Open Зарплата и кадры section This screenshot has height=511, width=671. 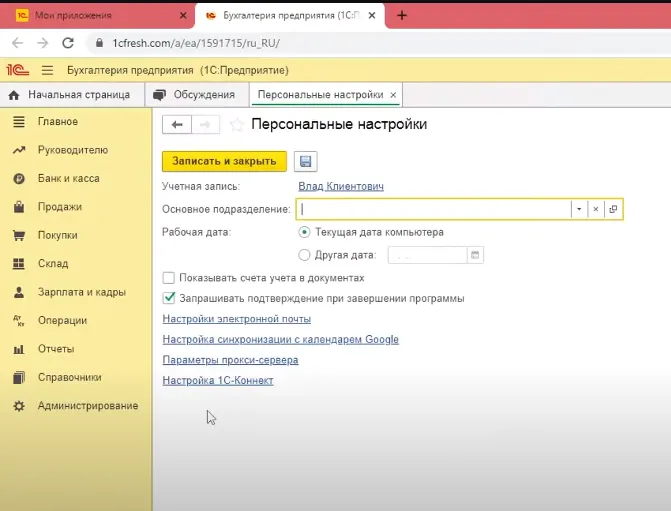click(x=81, y=292)
